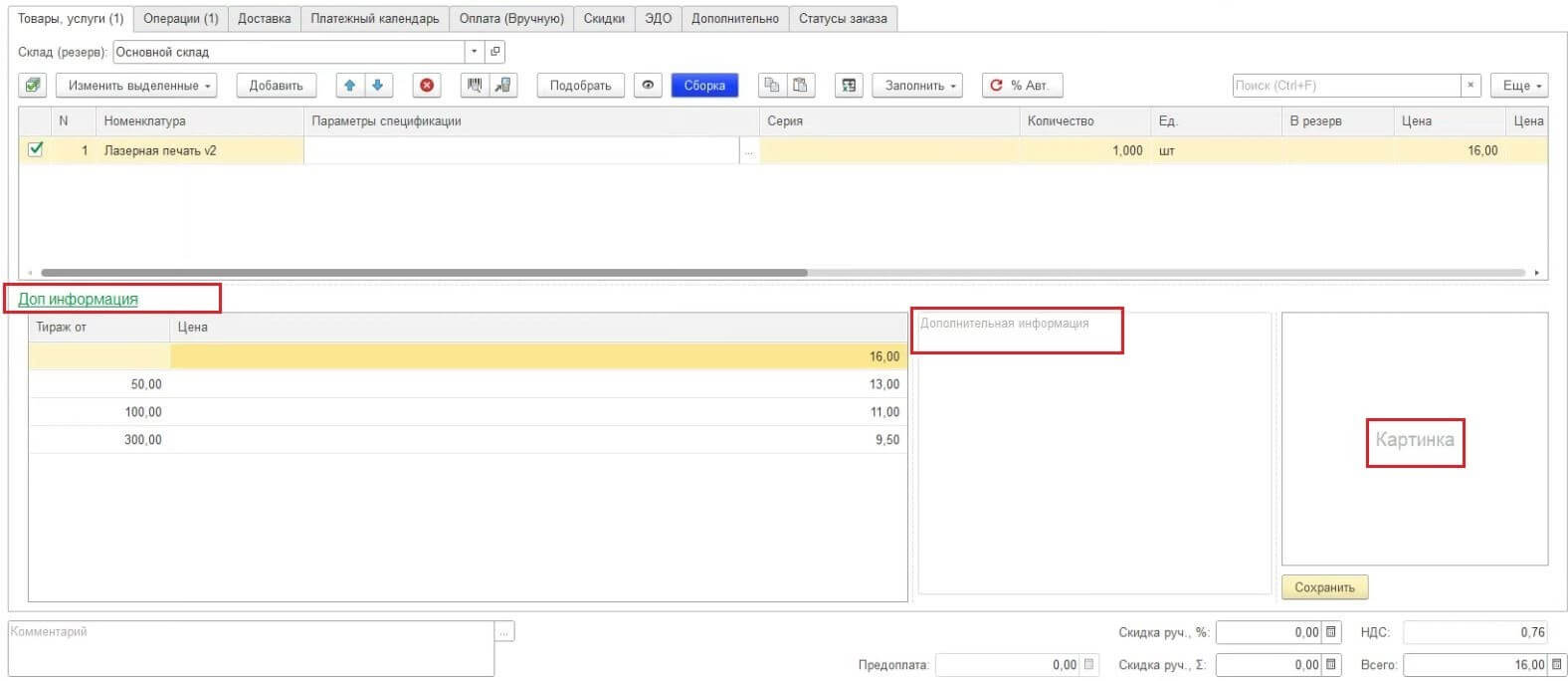
Task: Delete row using the red cross icon
Action: pyautogui.click(x=427, y=86)
